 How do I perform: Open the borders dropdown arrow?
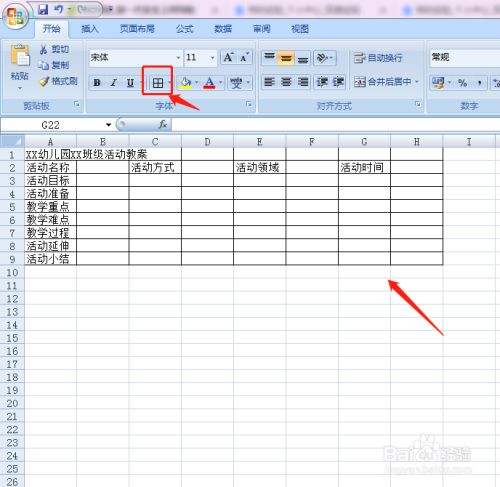click(169, 83)
